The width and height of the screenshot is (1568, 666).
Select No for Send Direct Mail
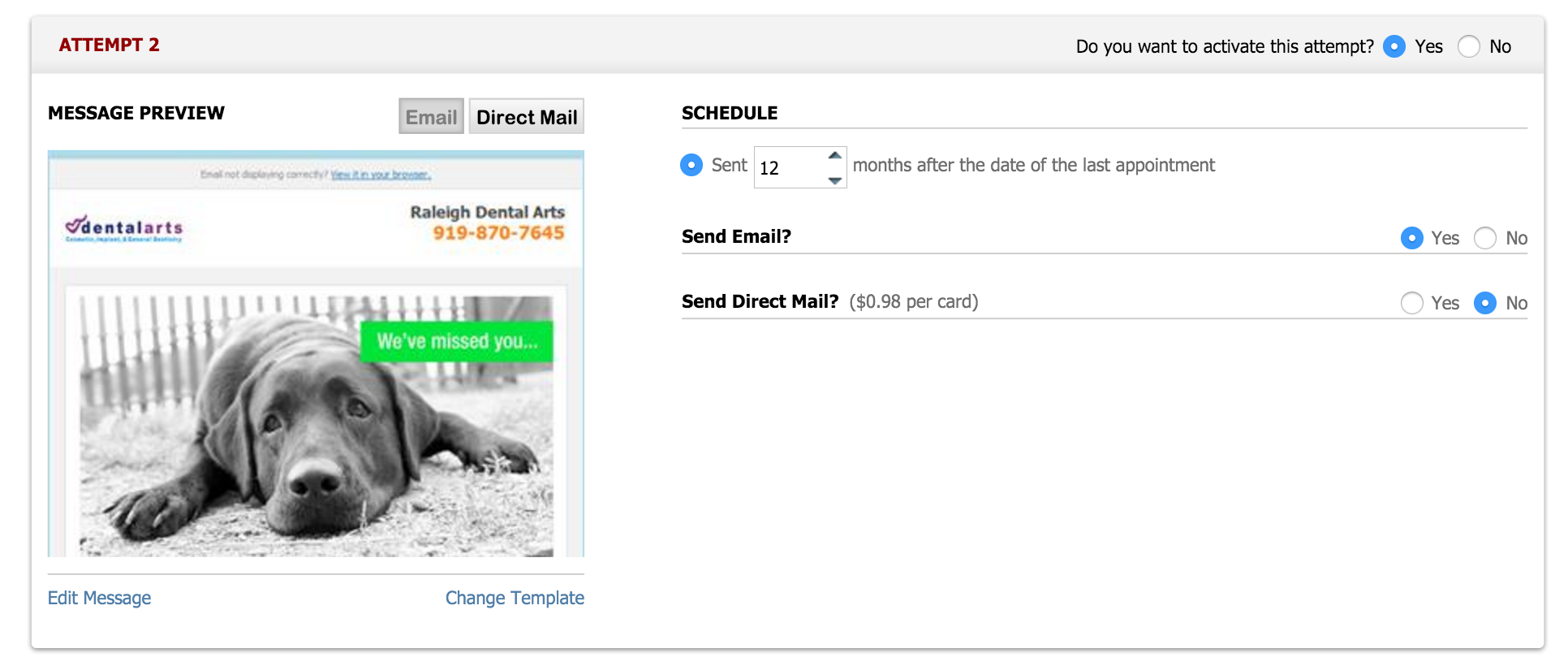1484,303
